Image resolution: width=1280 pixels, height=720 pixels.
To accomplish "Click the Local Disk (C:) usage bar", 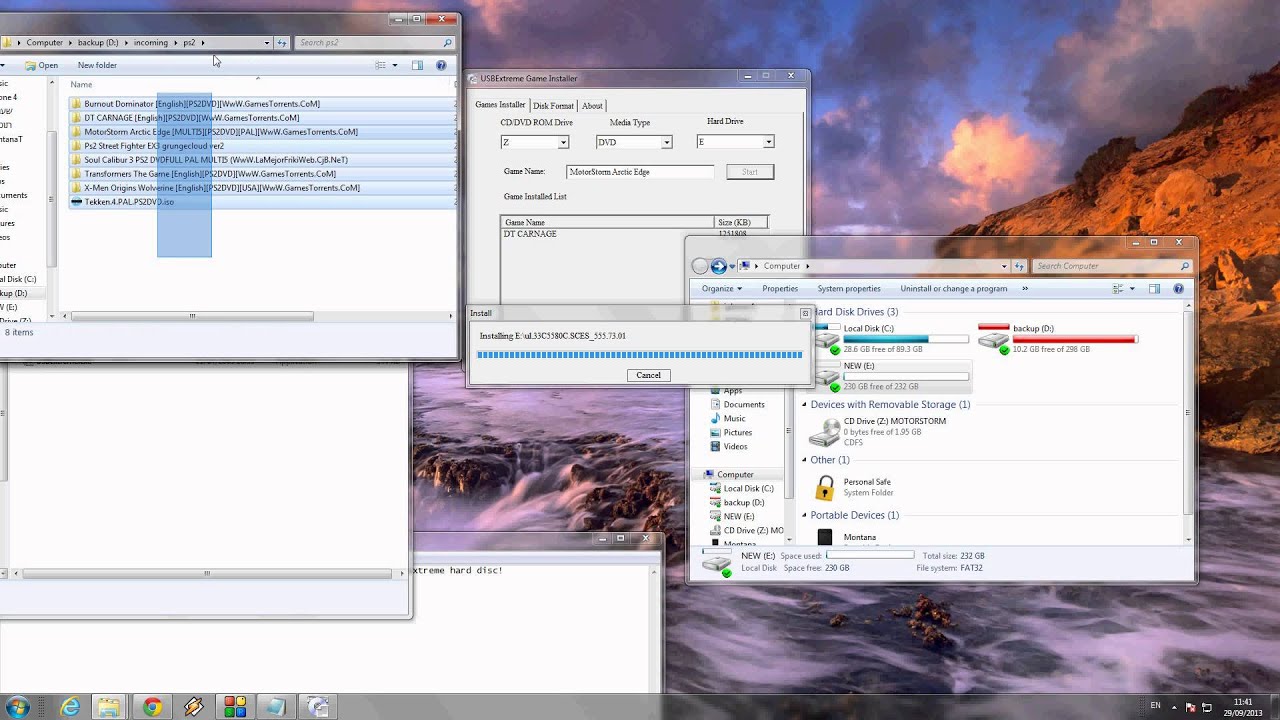I will click(906, 340).
